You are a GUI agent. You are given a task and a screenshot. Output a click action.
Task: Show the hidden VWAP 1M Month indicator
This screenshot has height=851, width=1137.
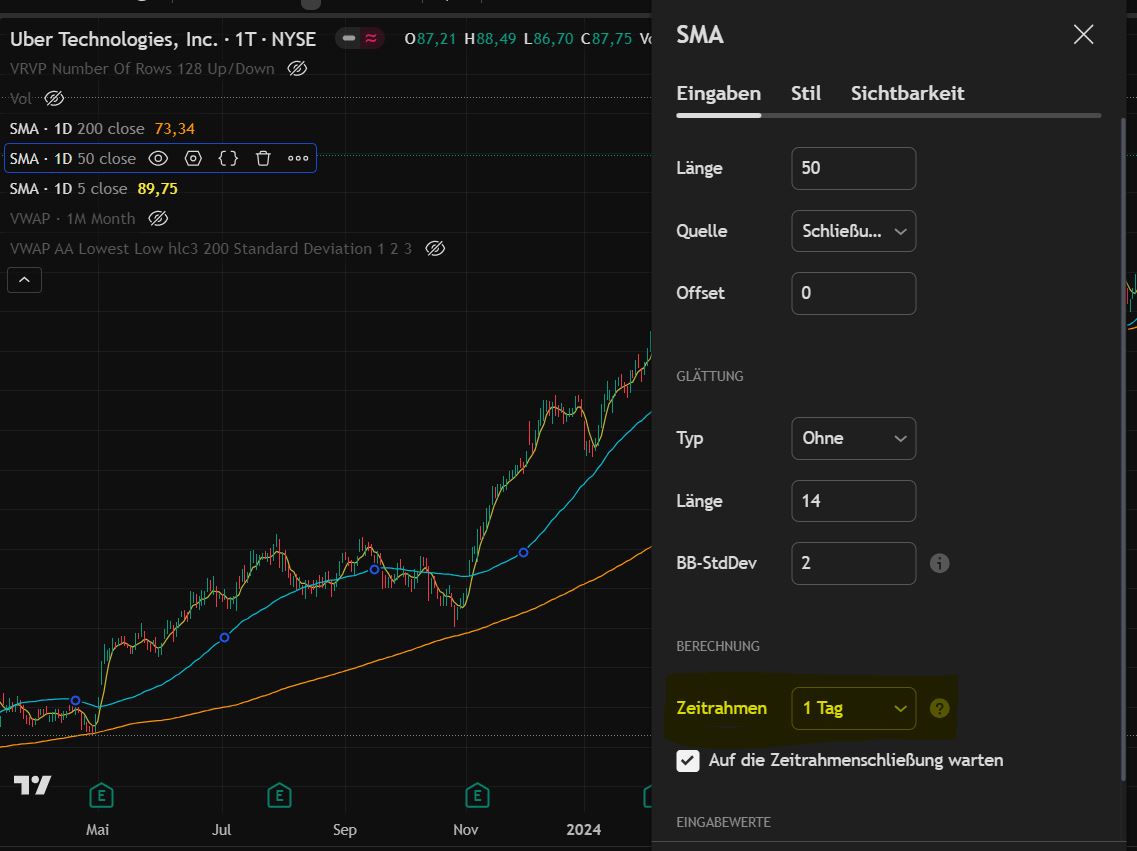coord(158,218)
